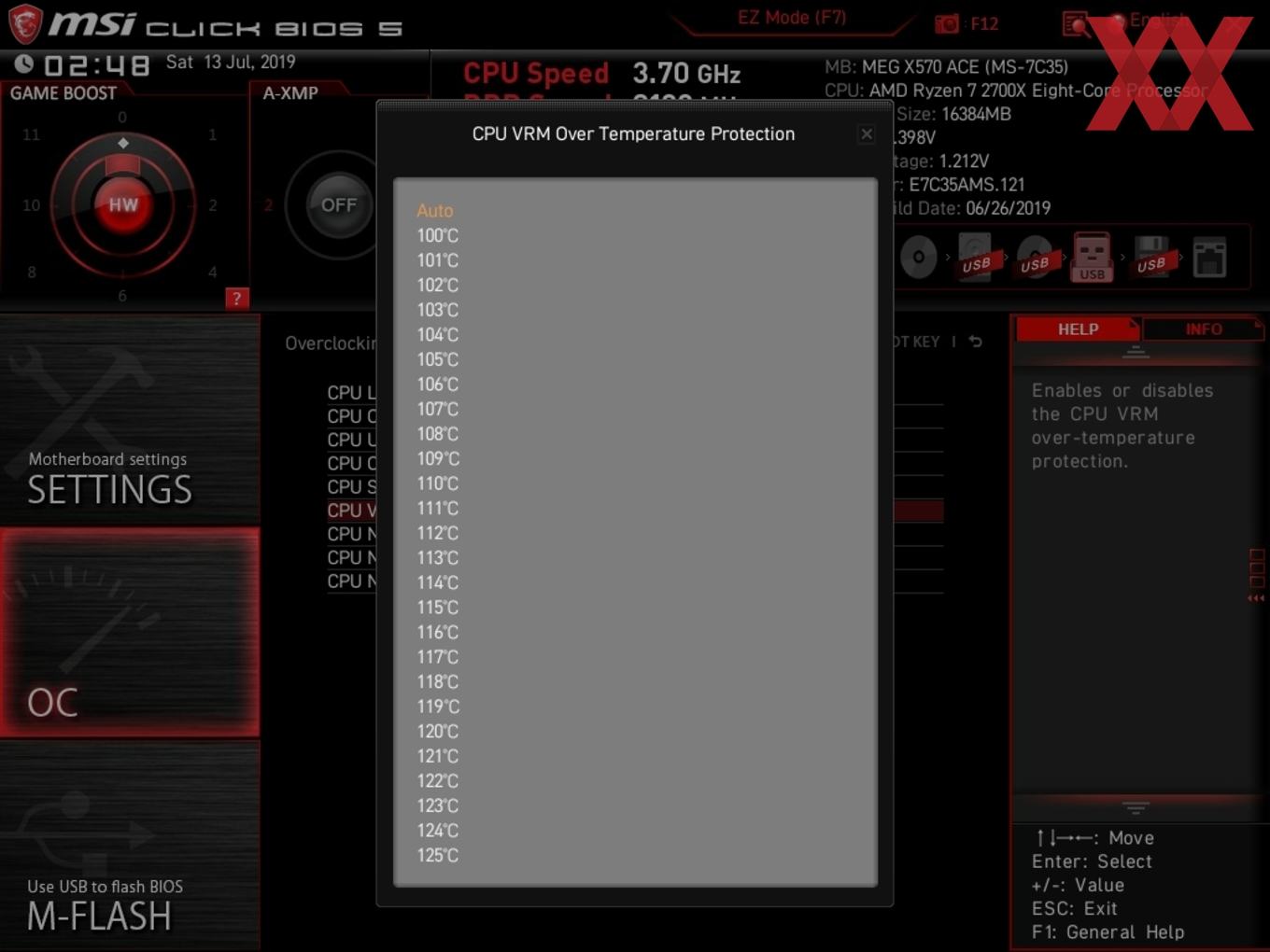The height and width of the screenshot is (952, 1270).
Task: Set protection to 106°C
Action: click(x=438, y=385)
